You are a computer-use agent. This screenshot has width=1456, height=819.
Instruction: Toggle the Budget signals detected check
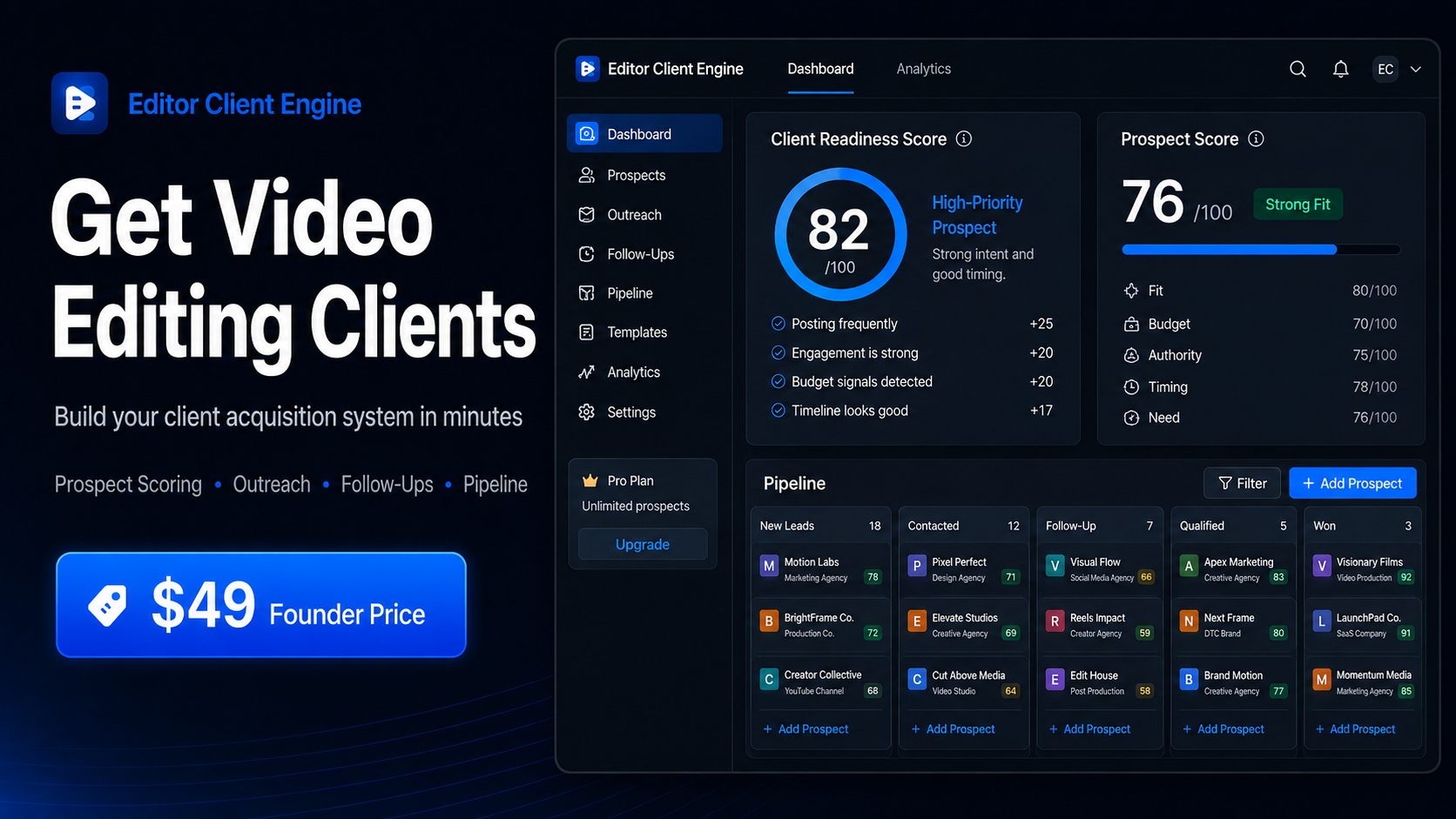pos(779,381)
